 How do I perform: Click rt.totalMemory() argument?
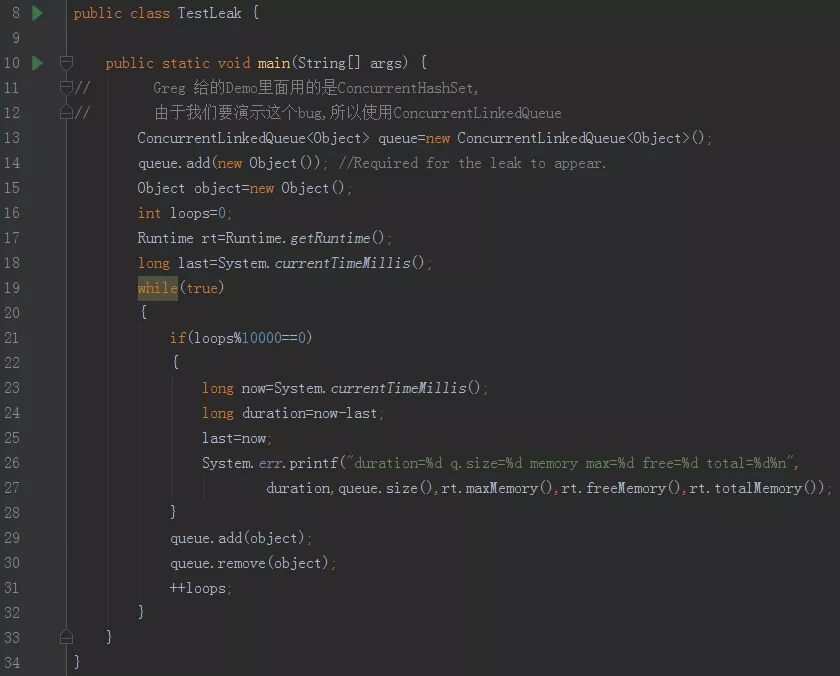tap(752, 488)
